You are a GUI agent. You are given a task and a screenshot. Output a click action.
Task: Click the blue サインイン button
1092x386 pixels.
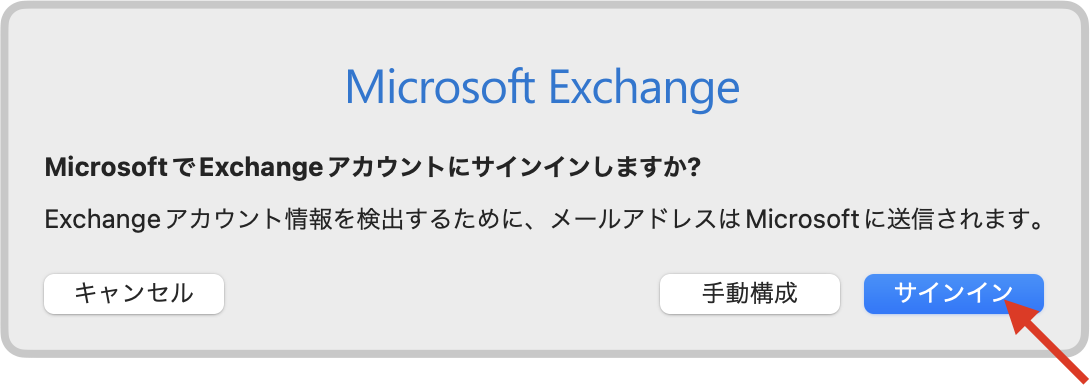click(953, 294)
